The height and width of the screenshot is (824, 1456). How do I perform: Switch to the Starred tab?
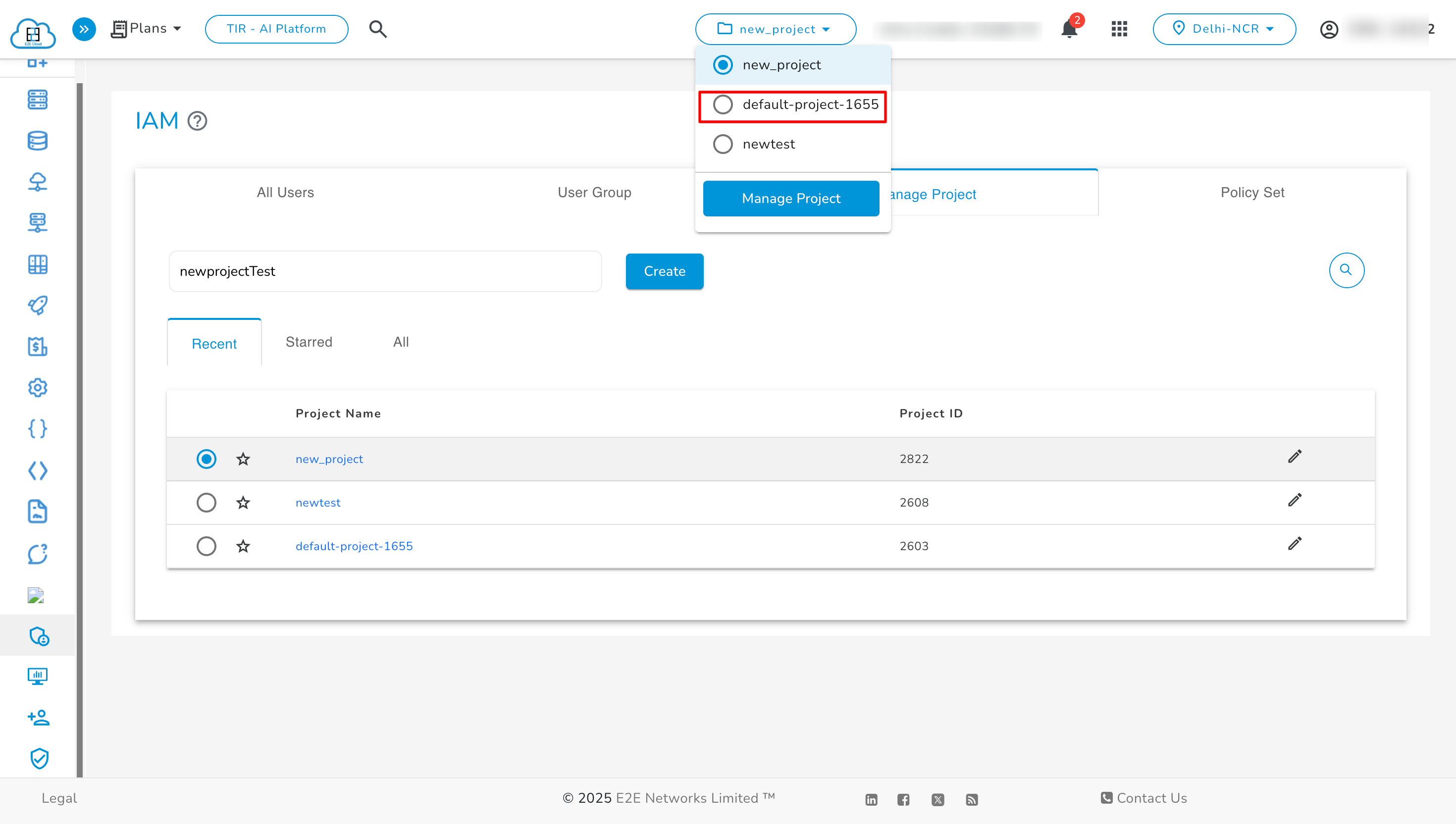[x=309, y=342]
